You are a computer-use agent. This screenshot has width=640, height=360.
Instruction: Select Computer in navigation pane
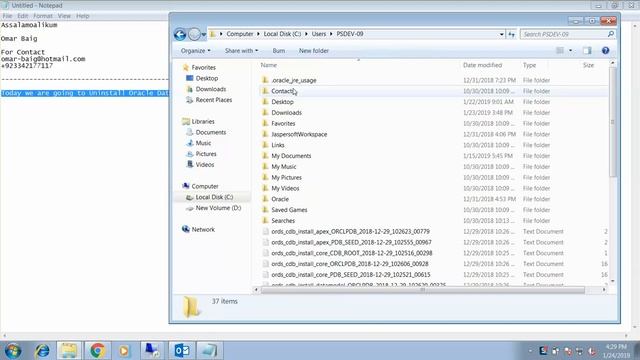[204, 186]
